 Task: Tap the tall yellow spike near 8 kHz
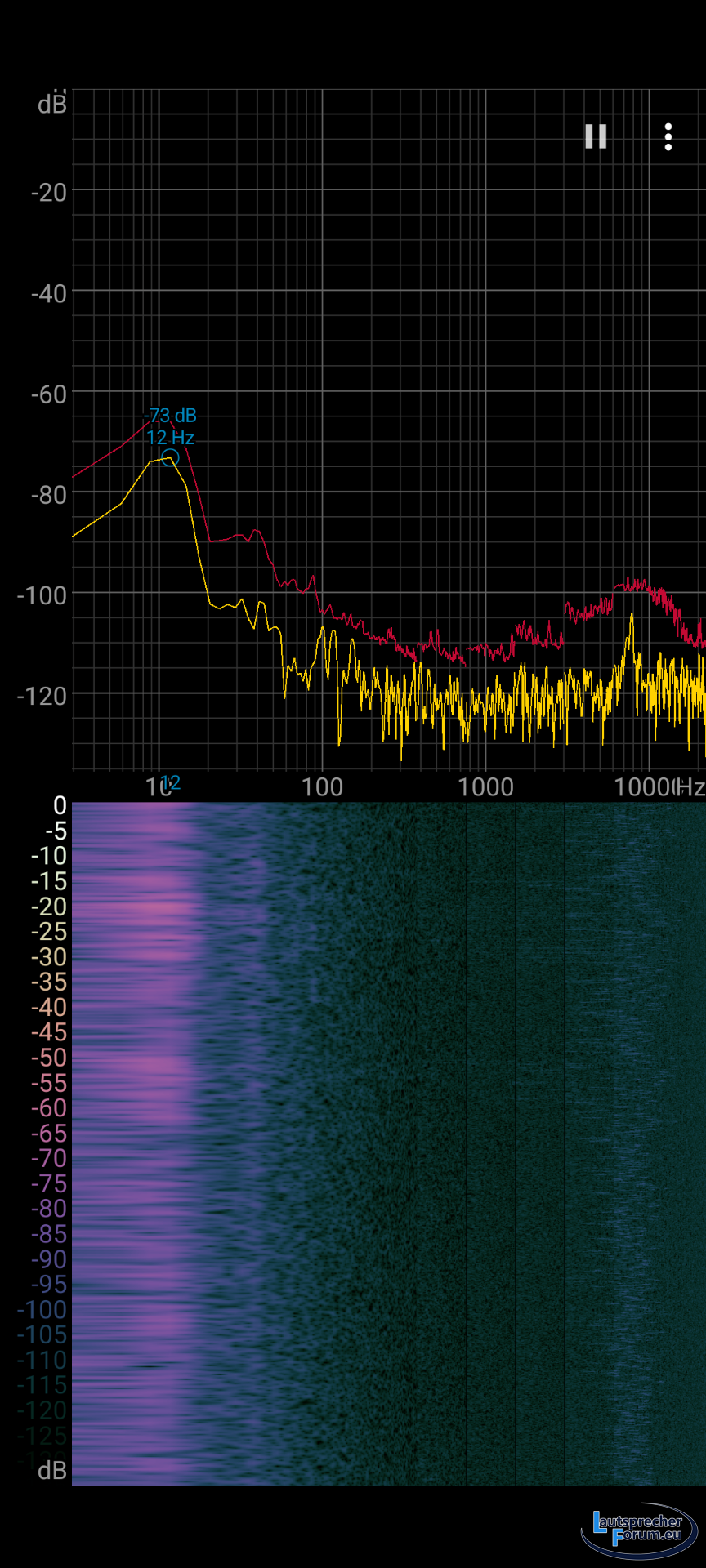pos(632,622)
